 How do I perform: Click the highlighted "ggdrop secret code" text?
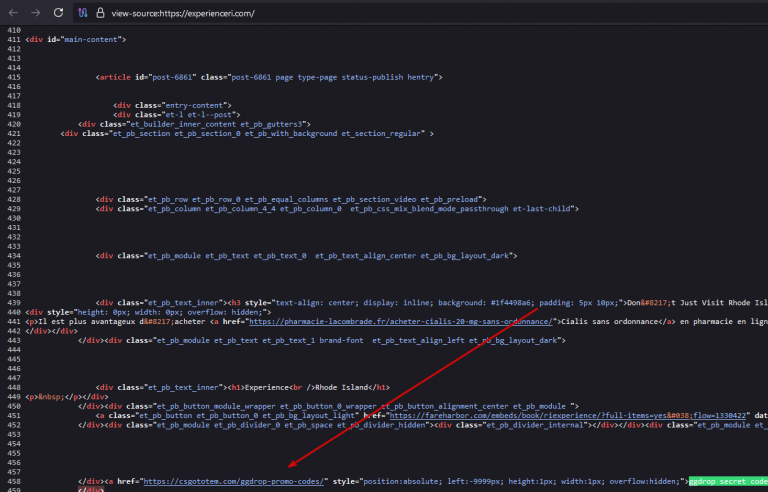tap(728, 481)
